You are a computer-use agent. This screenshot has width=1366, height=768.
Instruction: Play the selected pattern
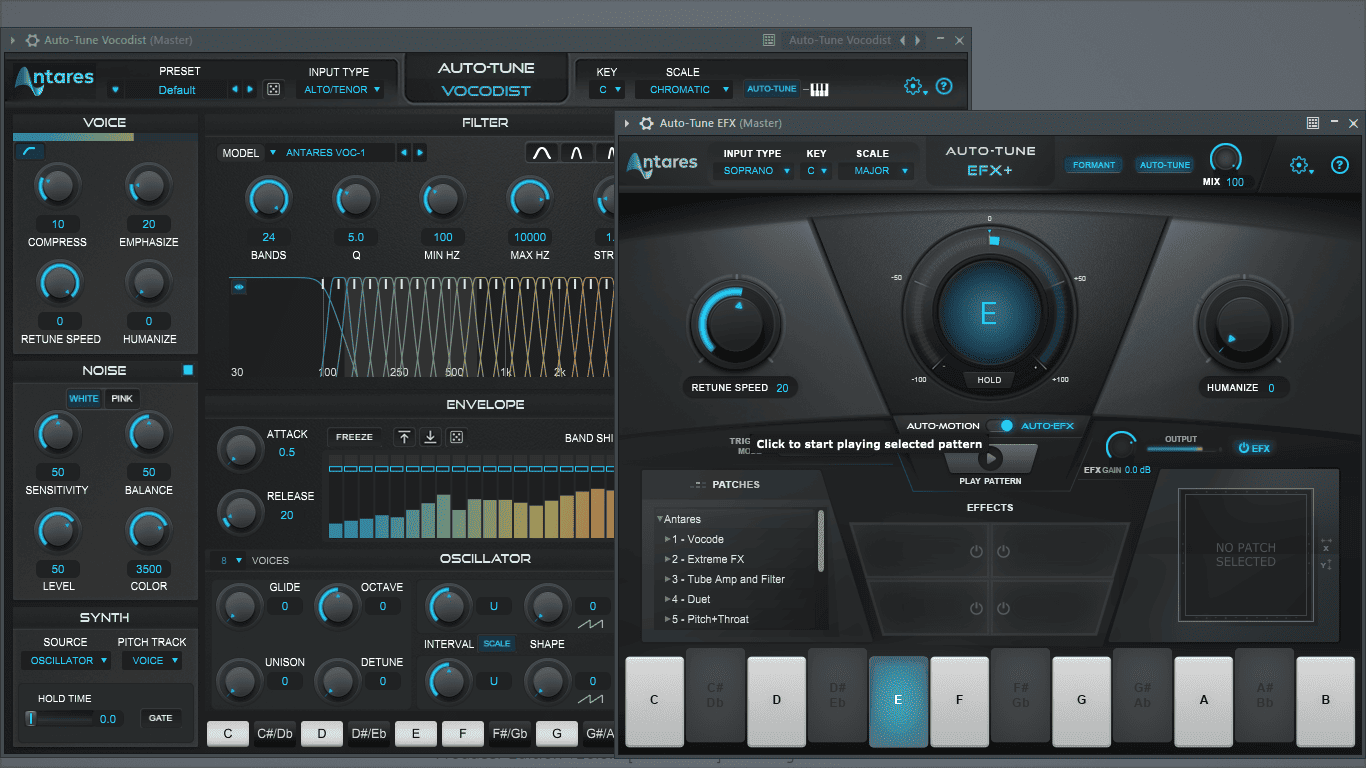coord(990,458)
